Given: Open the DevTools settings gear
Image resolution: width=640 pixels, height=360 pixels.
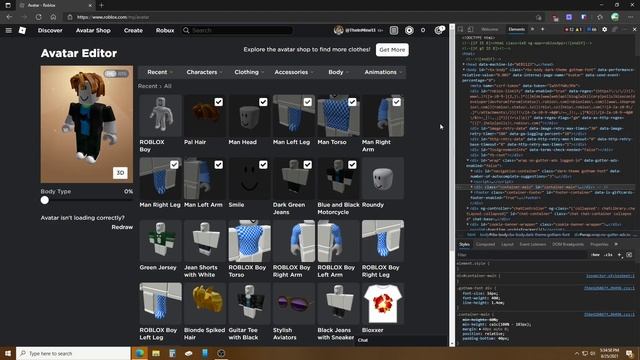Looking at the screenshot, I should tap(604, 29).
